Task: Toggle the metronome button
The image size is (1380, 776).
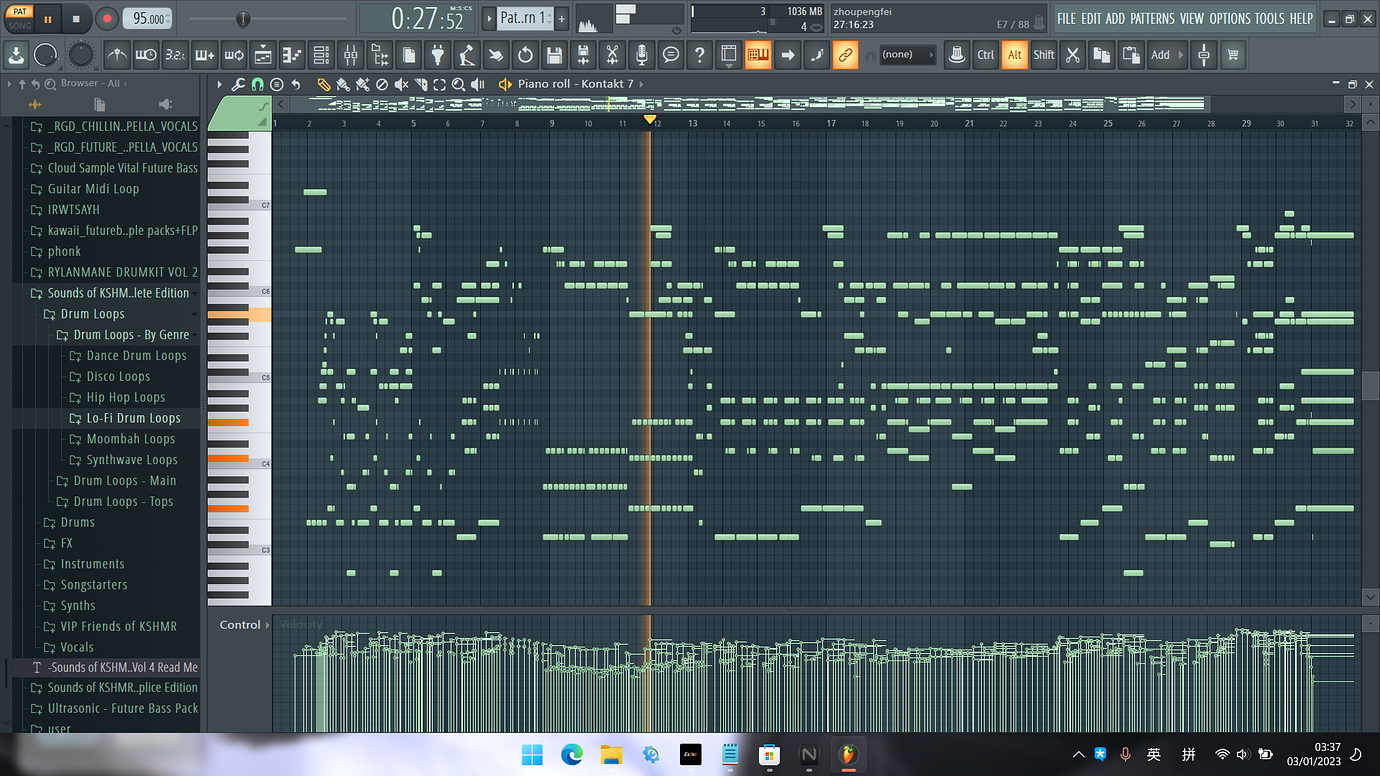Action: click(x=117, y=55)
